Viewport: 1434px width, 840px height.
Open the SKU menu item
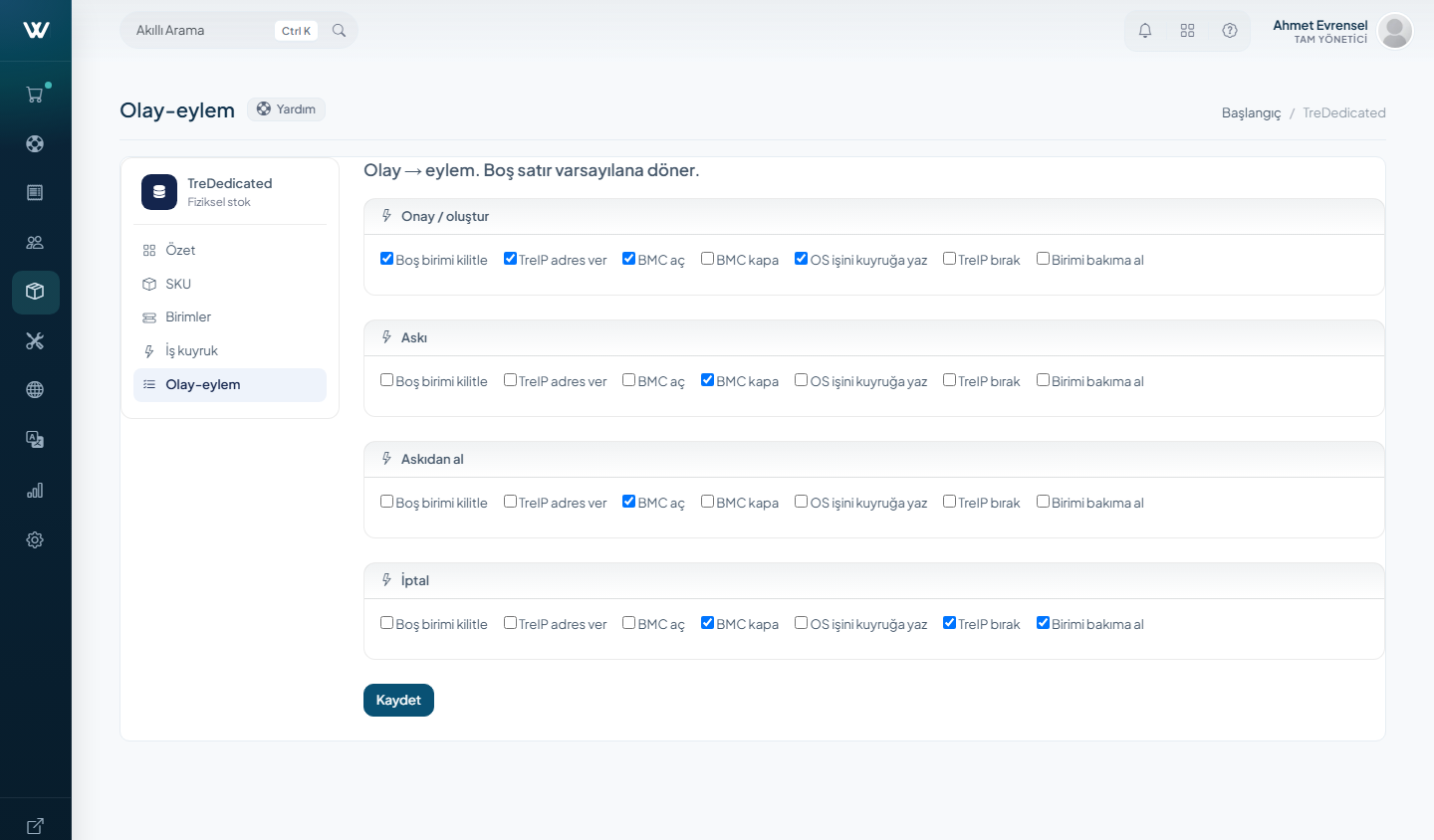230,284
